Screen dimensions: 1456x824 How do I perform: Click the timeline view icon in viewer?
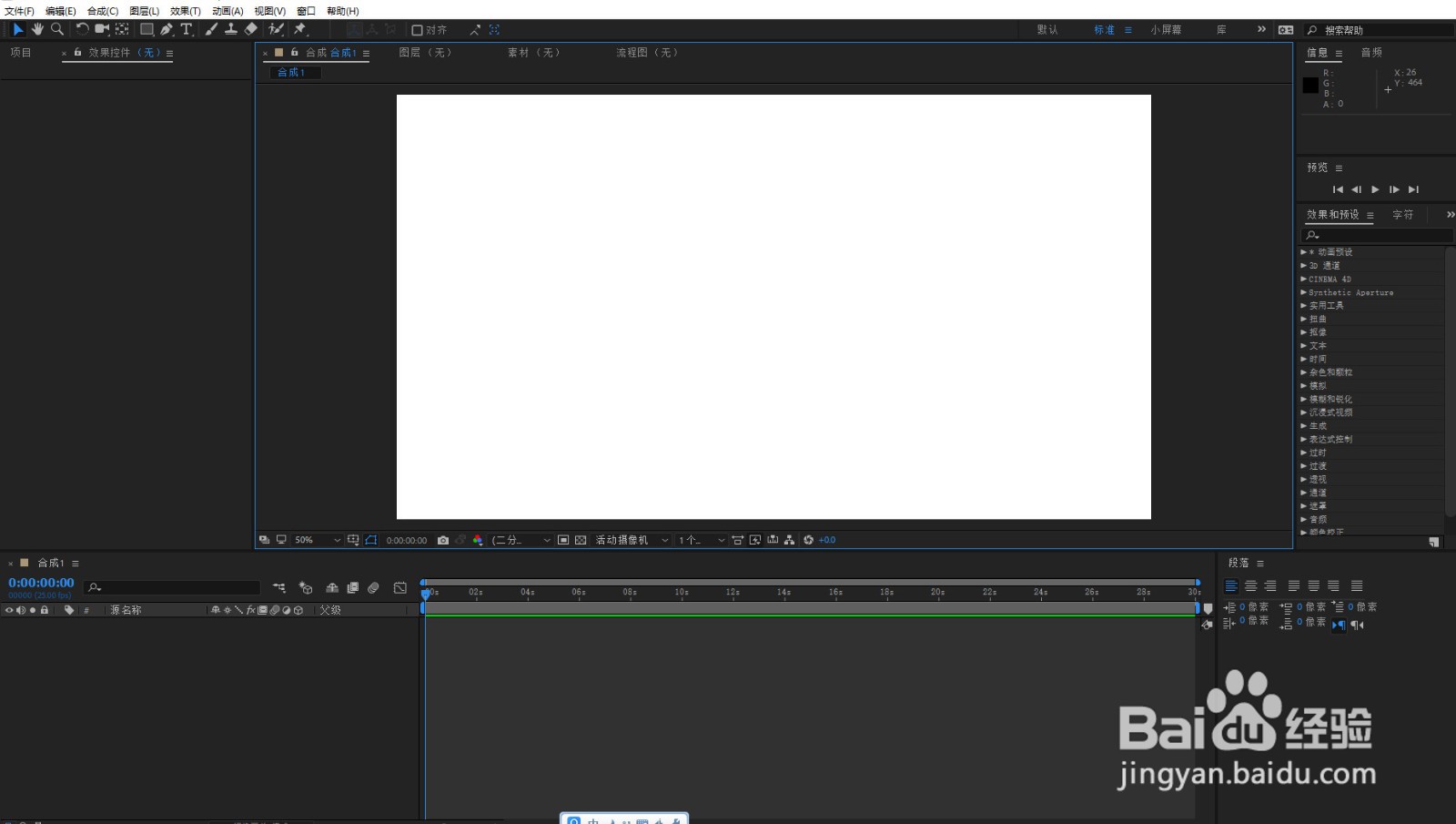point(773,540)
